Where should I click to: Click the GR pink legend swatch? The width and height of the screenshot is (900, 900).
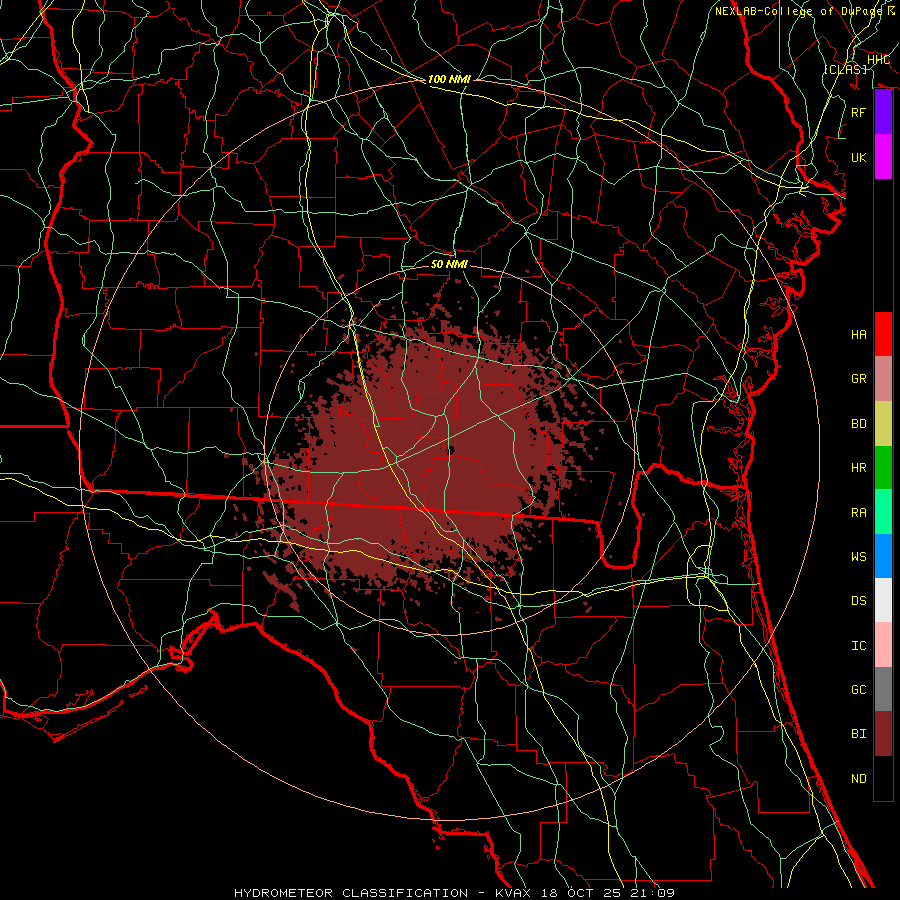883,378
